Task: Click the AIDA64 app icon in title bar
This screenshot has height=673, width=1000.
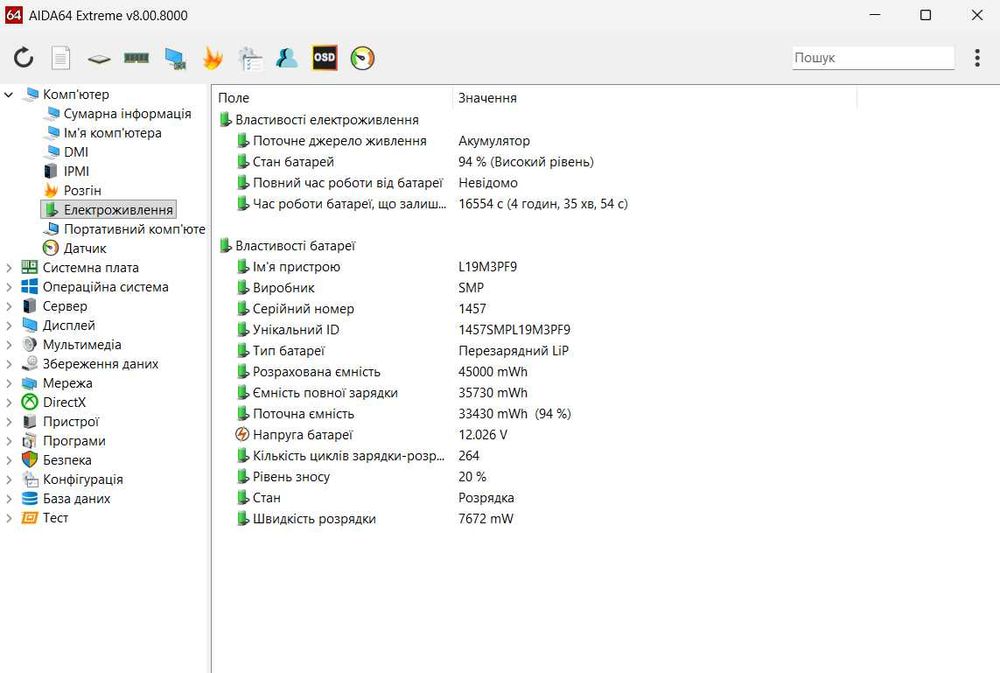Action: (x=13, y=15)
